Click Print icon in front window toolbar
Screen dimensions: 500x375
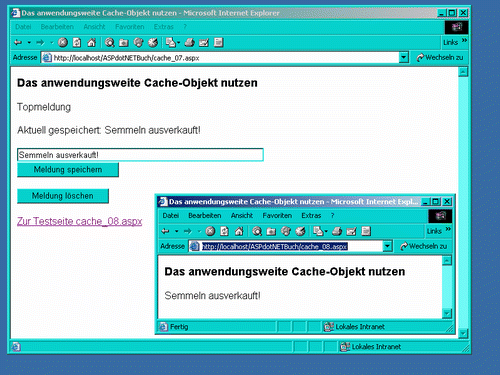[x=337, y=231]
